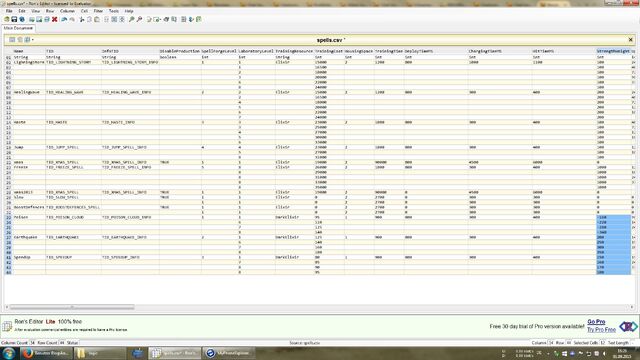Viewport: 640px width, 360px height.
Task: Click the DisableProduction column header
Action: (x=180, y=51)
